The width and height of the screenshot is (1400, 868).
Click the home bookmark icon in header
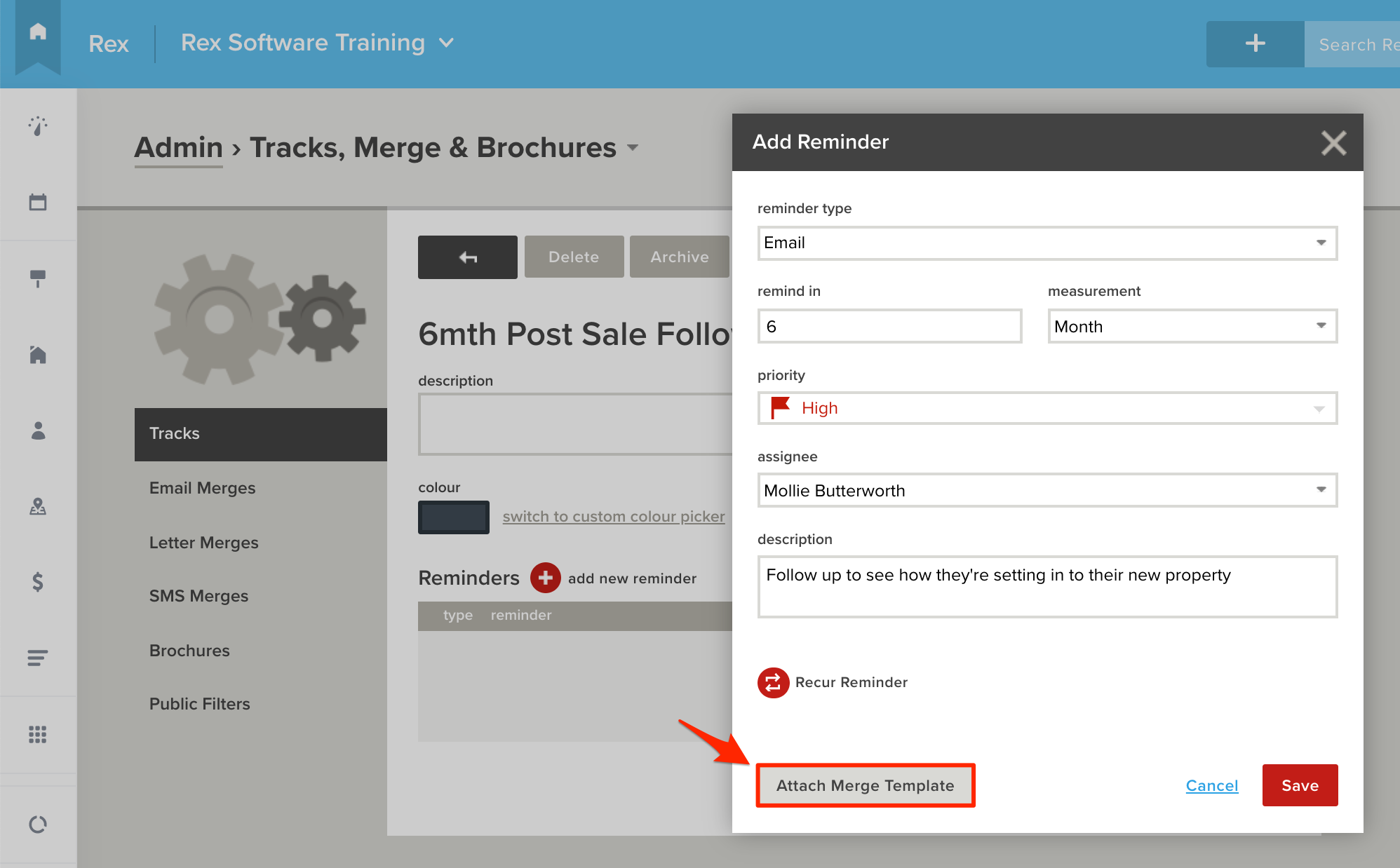tap(38, 34)
